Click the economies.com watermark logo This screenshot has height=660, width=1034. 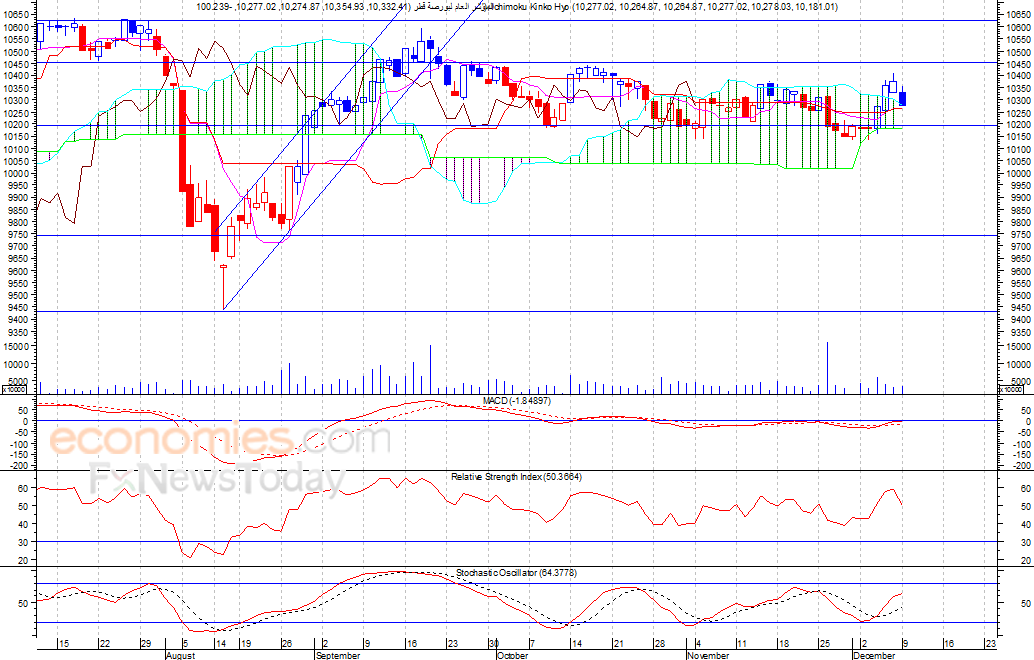tap(220, 439)
